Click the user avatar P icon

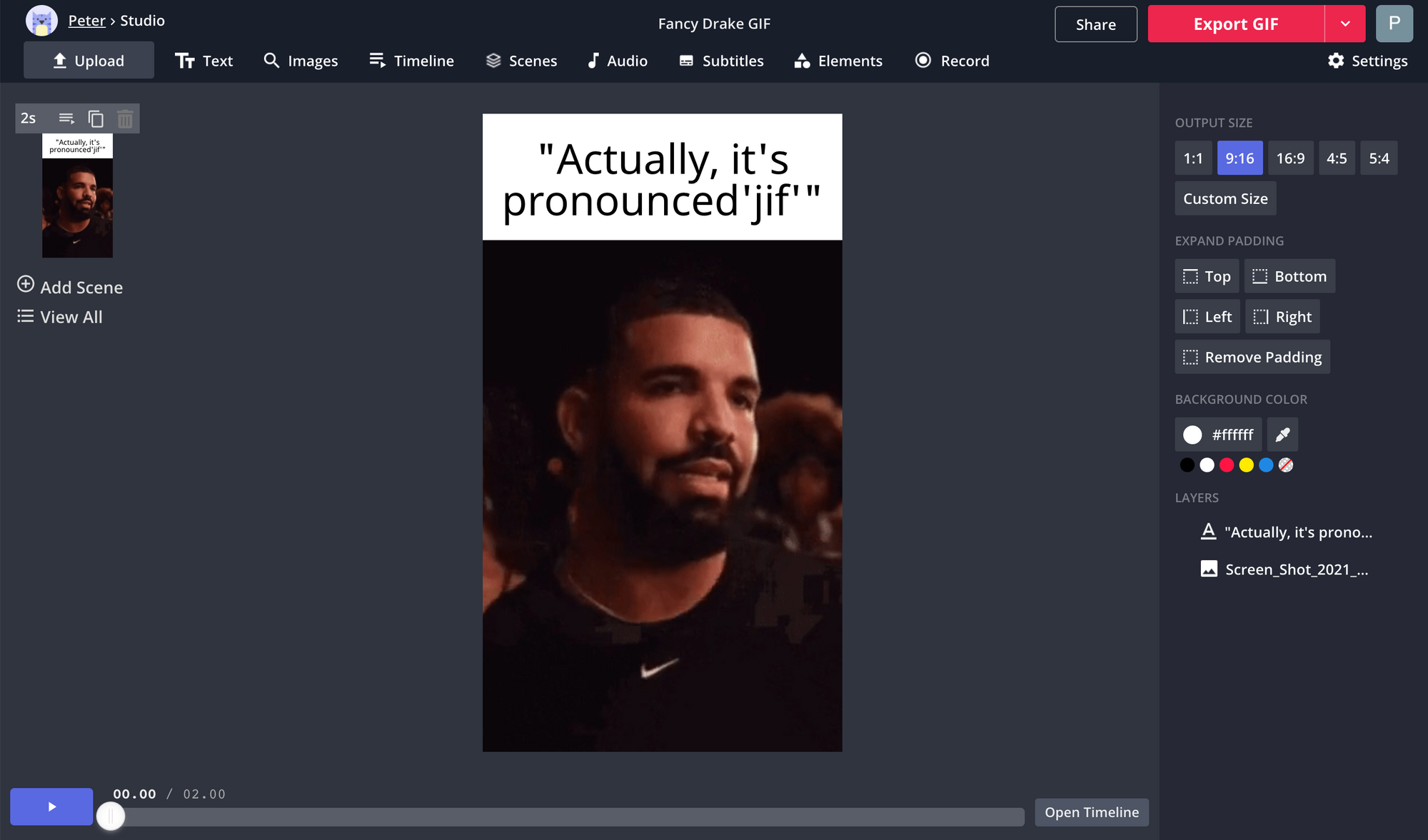[1394, 24]
